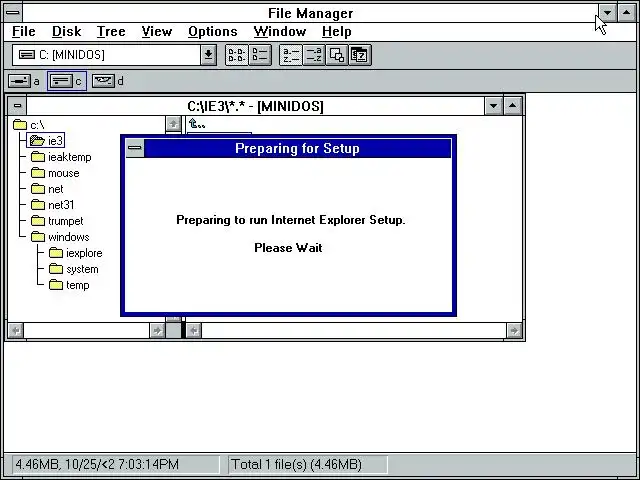Open the View menu
This screenshot has width=640, height=480.
tap(157, 31)
